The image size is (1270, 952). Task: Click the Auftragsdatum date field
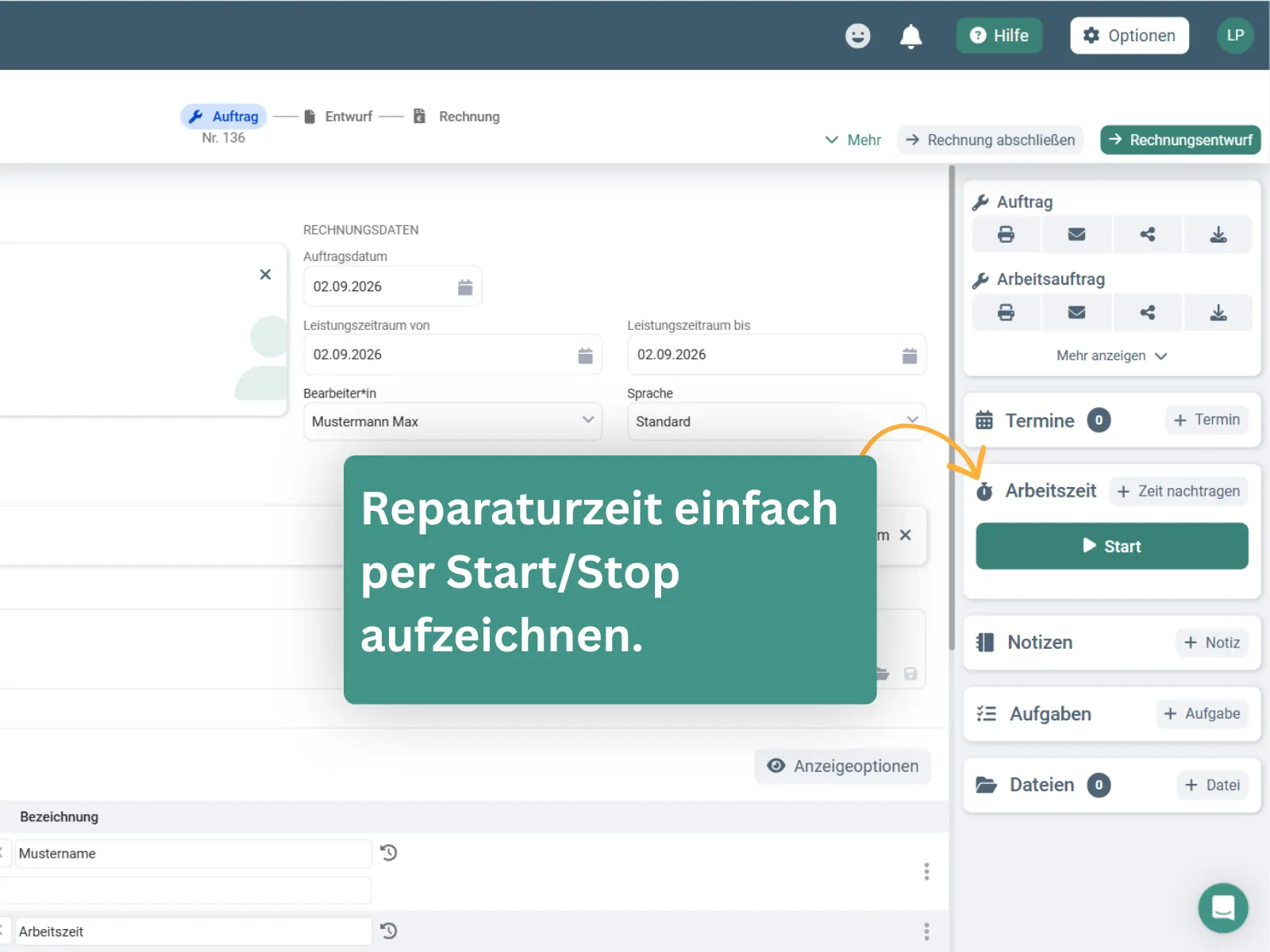click(x=392, y=286)
